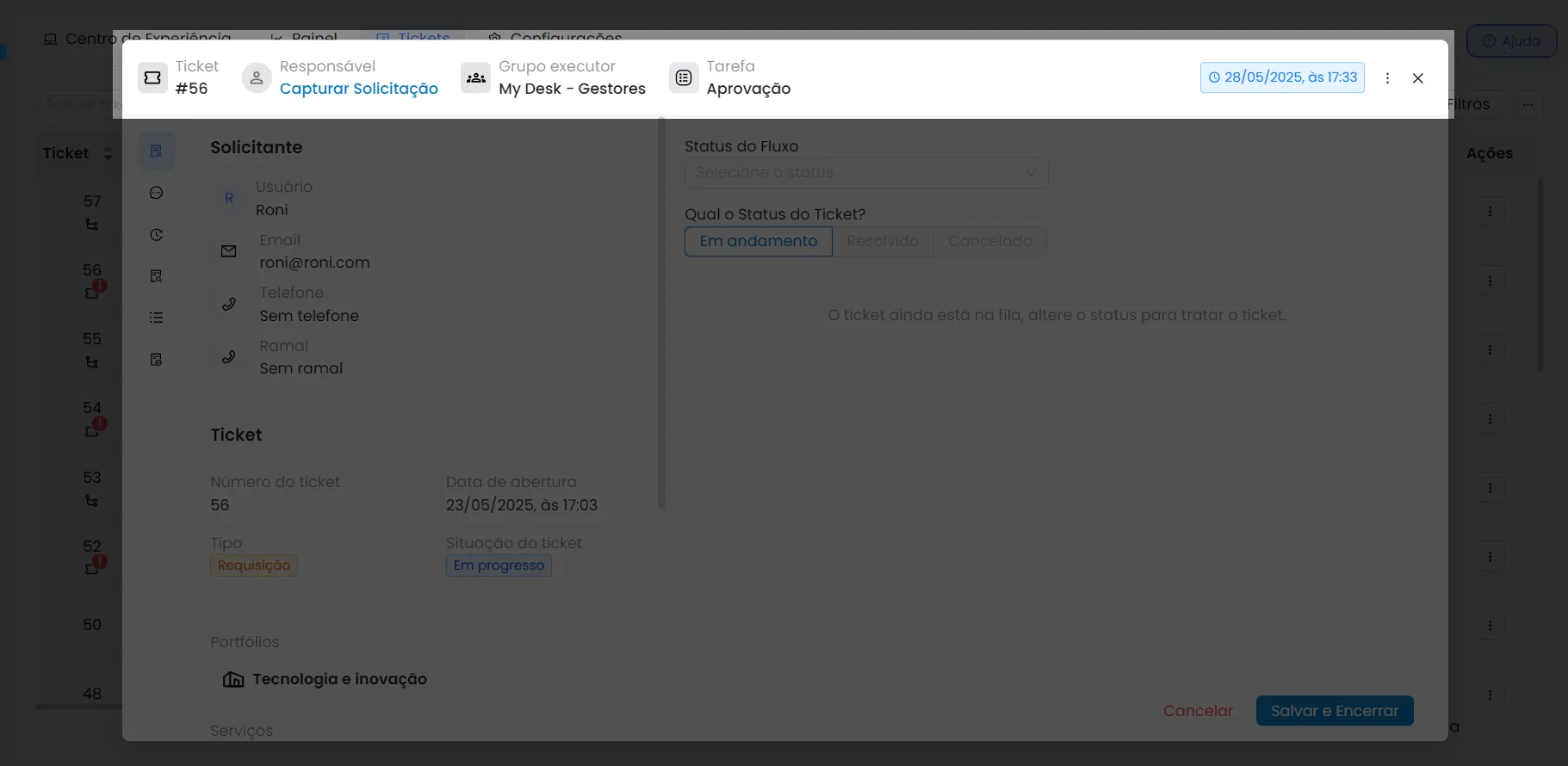1568x766 pixels.
Task: Open the history clock icon in sidebar
Action: pyautogui.click(x=156, y=235)
